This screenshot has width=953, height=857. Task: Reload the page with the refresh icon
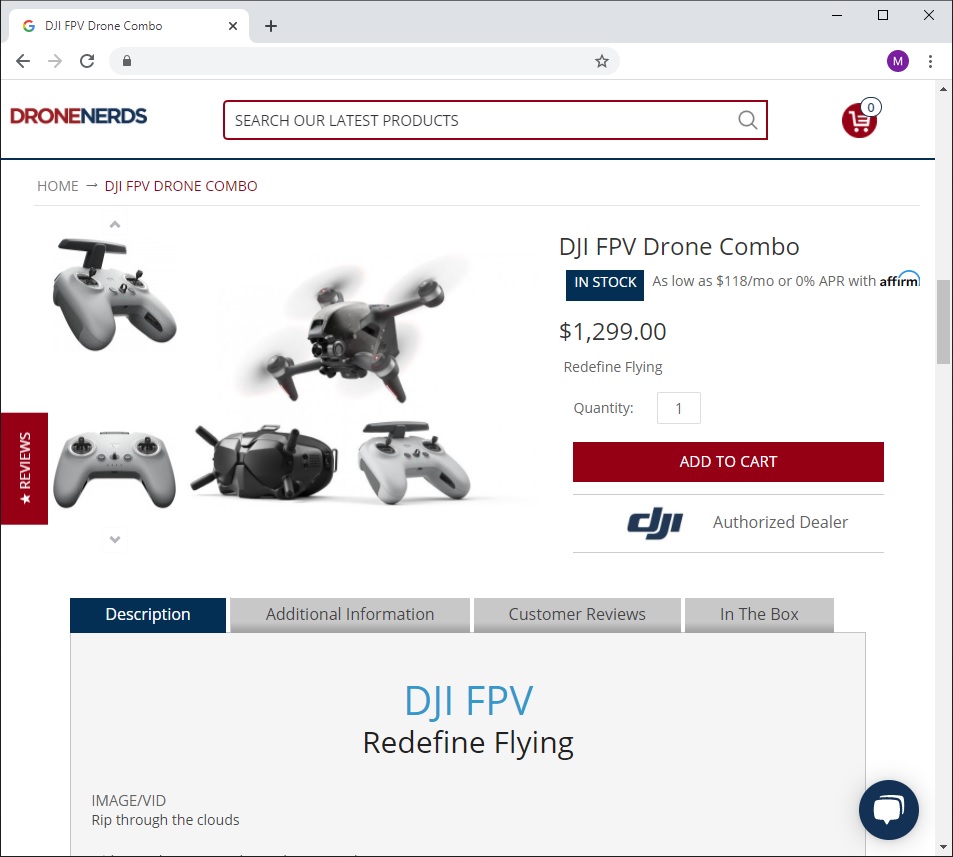[87, 61]
